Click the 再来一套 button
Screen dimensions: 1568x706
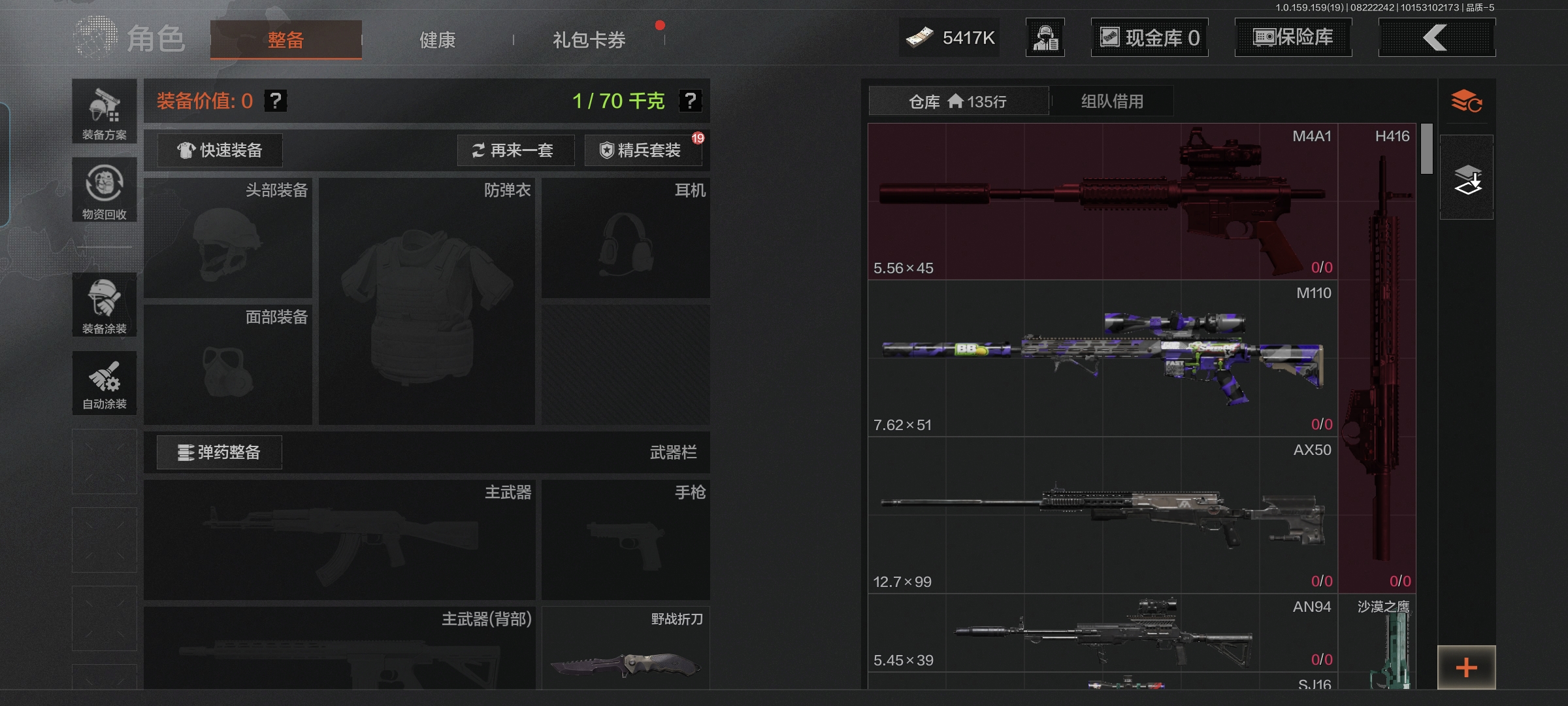(x=515, y=150)
